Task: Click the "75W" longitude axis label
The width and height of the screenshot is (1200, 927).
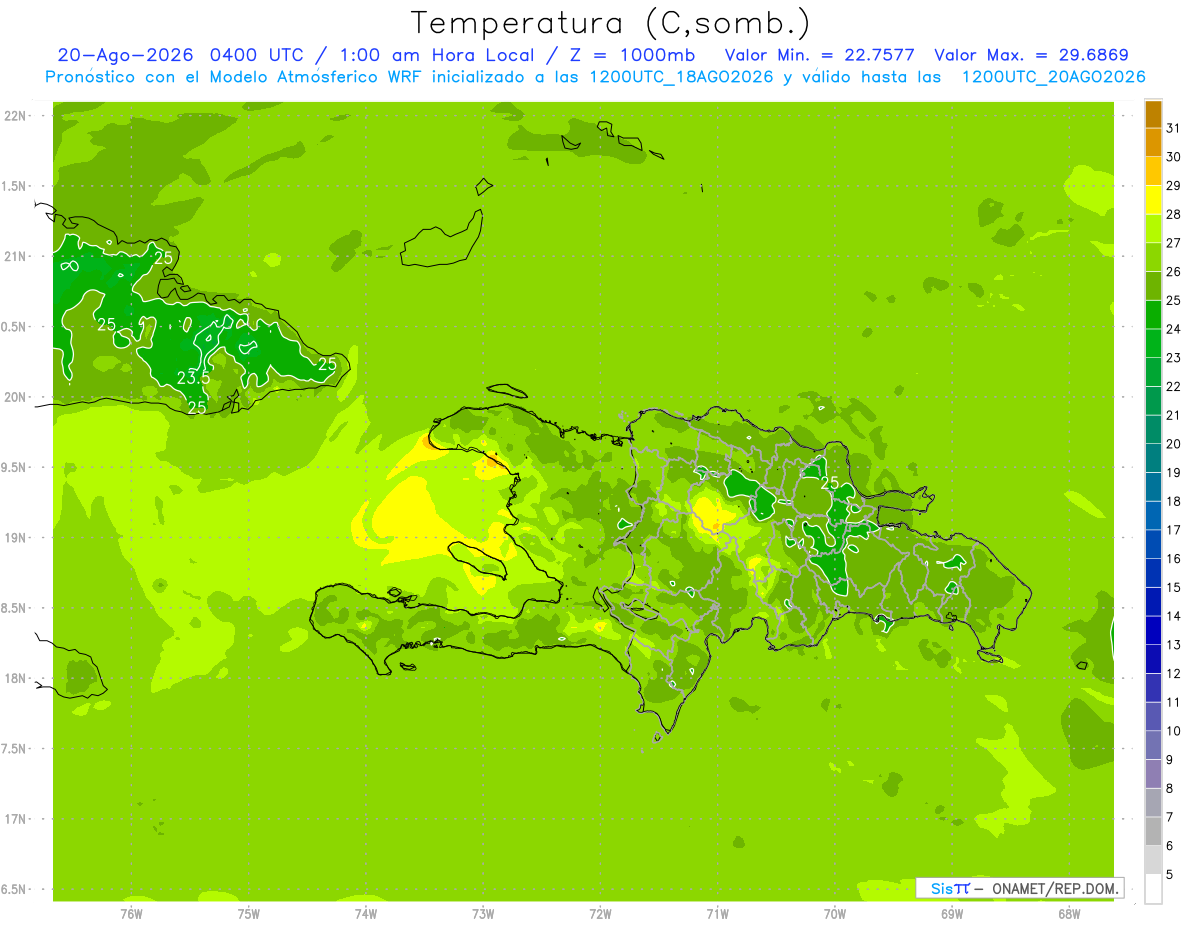Action: click(249, 914)
